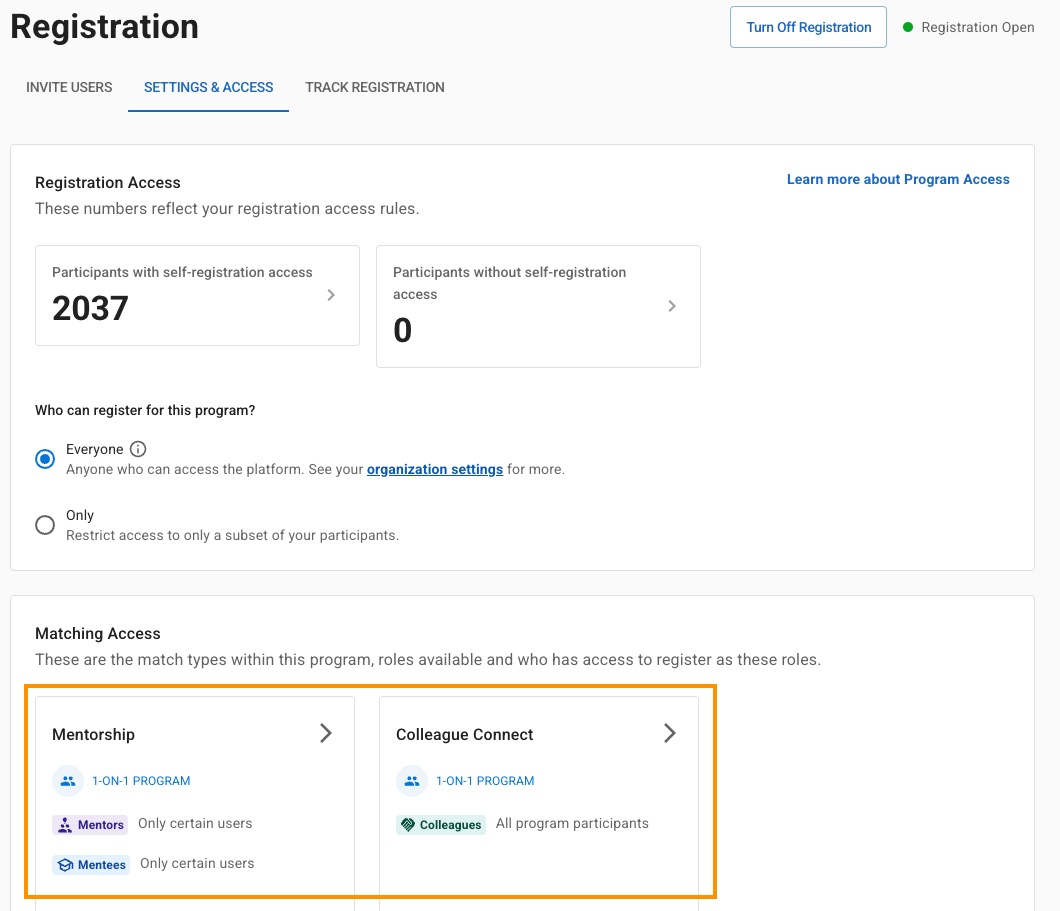This screenshot has width=1060, height=911.
Task: Click the Mentees role badge
Action: click(x=91, y=865)
